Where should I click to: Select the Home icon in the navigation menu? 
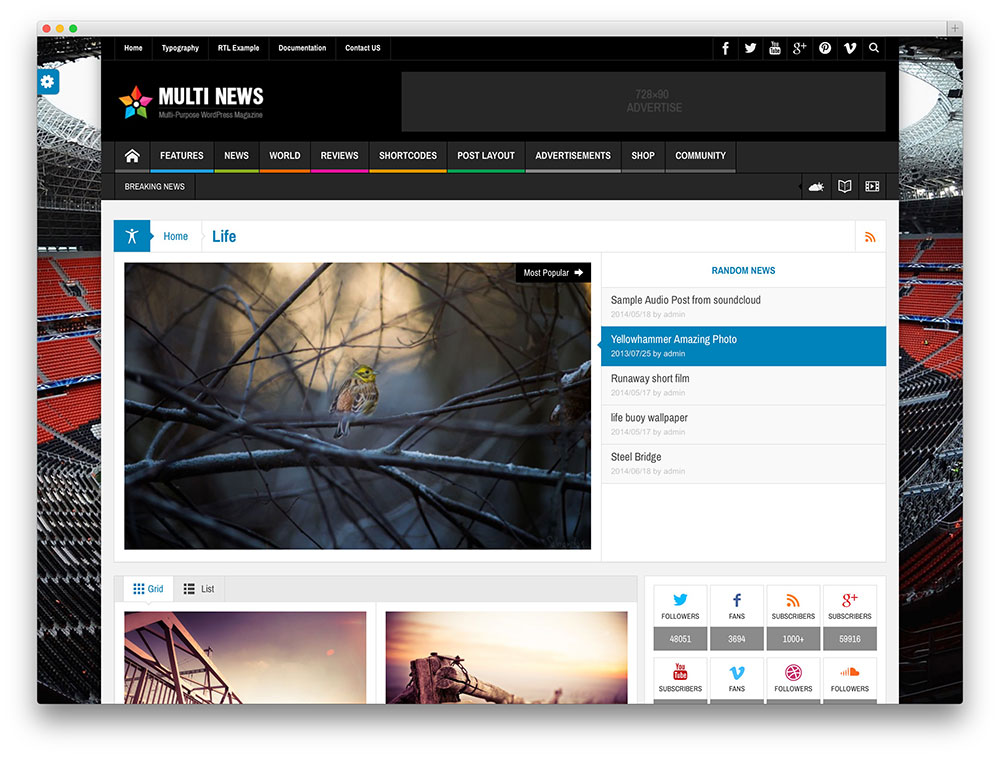click(131, 156)
